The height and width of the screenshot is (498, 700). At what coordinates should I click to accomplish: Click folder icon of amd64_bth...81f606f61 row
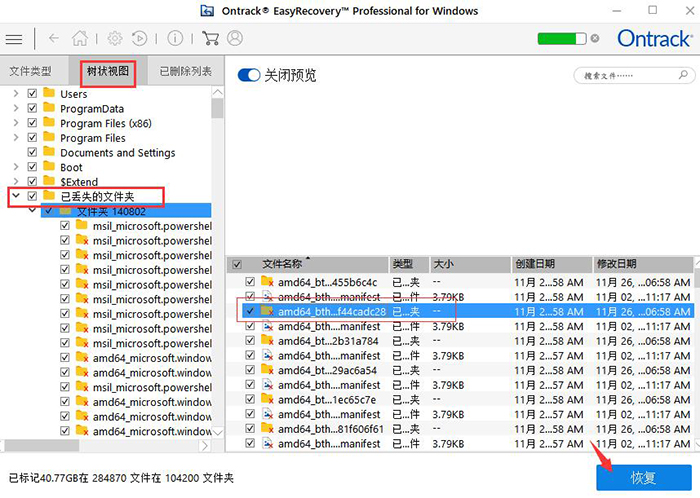pos(267,428)
